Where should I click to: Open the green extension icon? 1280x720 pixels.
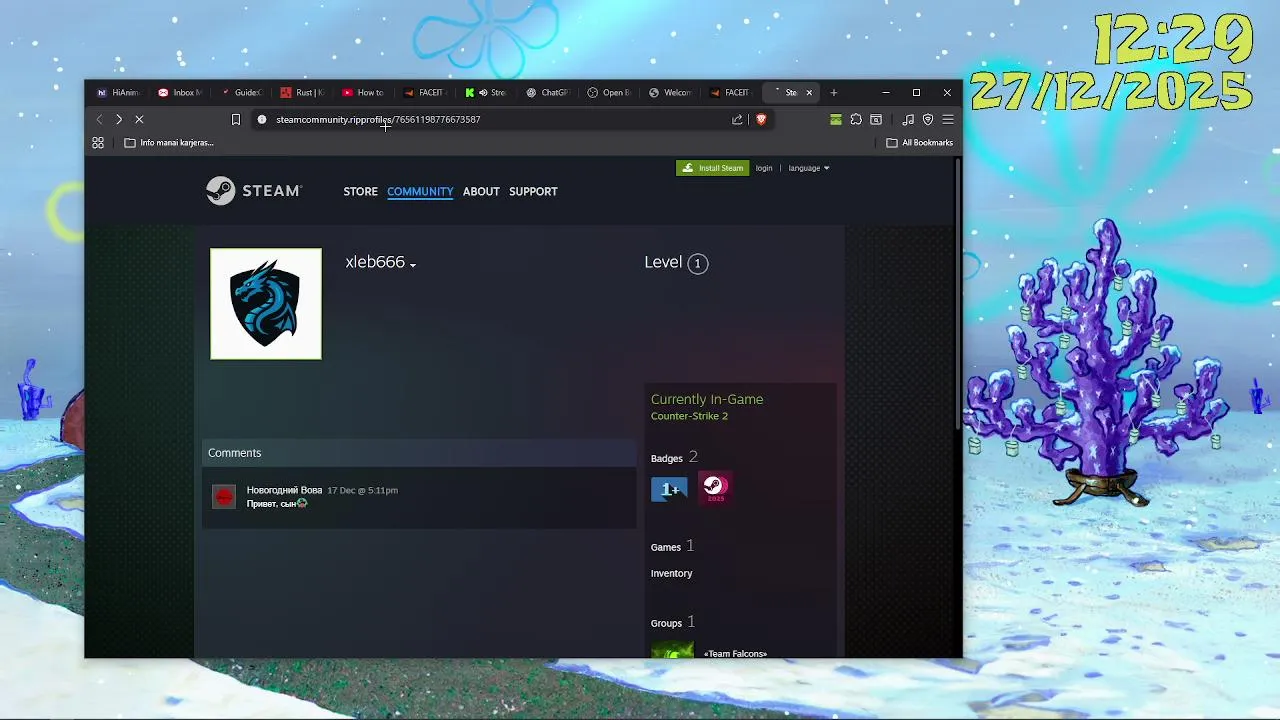coord(835,119)
